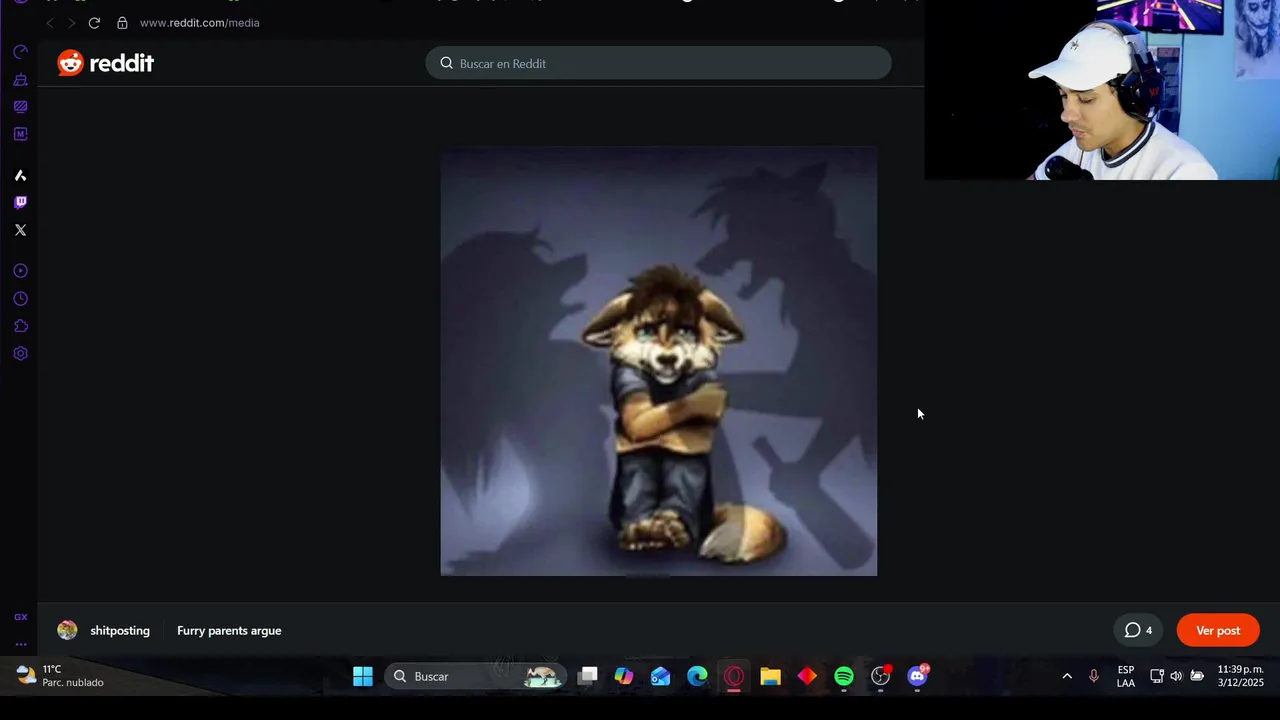This screenshot has width=1280, height=720.
Task: Open Opera settings gear in sidebar
Action: point(20,354)
